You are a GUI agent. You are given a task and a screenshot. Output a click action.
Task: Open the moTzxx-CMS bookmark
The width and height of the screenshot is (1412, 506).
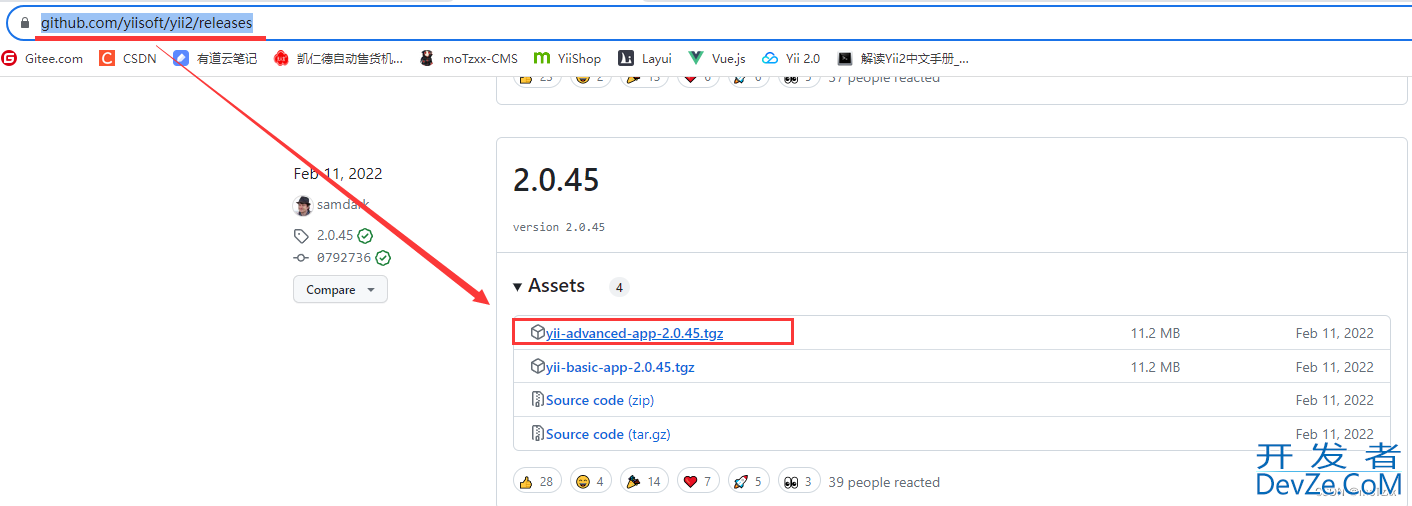[468, 58]
